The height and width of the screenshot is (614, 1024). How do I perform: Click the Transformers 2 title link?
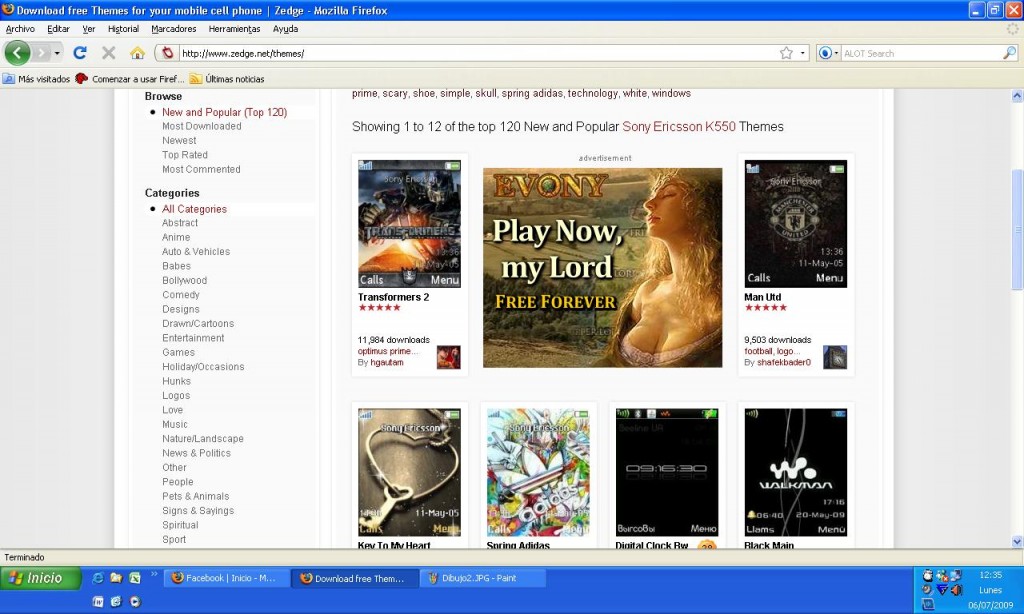(394, 297)
